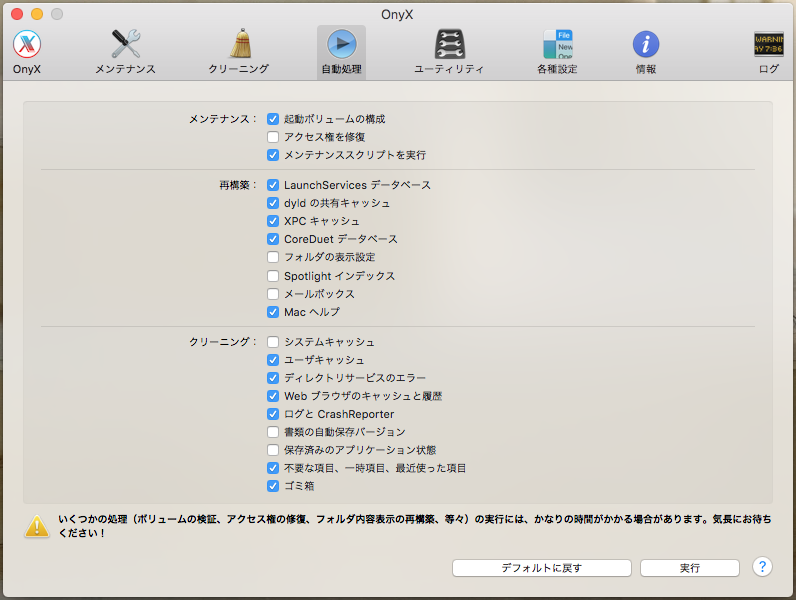This screenshot has height=600, width=796.
Task: Click the OnyX window title
Action: (x=397, y=15)
